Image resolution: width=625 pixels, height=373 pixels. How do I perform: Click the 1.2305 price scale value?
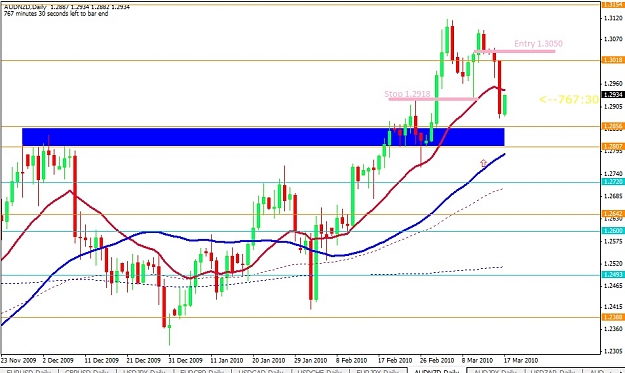(x=613, y=351)
